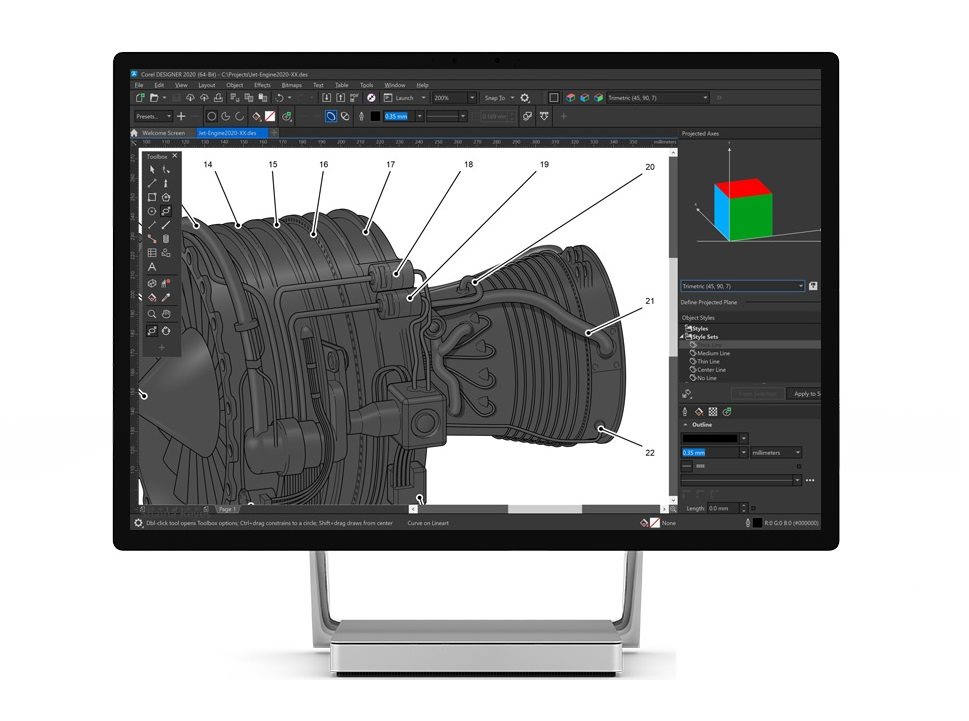The height and width of the screenshot is (721, 969).
Task: Select the Rectangle tool in Toolbox
Action: pyautogui.click(x=152, y=197)
